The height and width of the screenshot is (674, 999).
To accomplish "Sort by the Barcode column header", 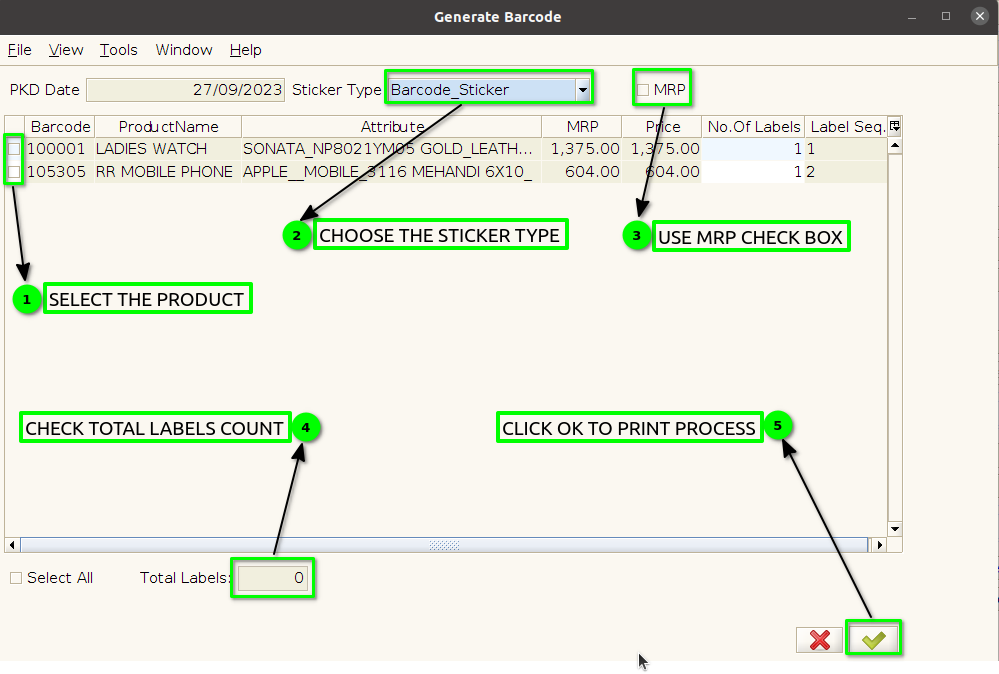I will coord(60,127).
